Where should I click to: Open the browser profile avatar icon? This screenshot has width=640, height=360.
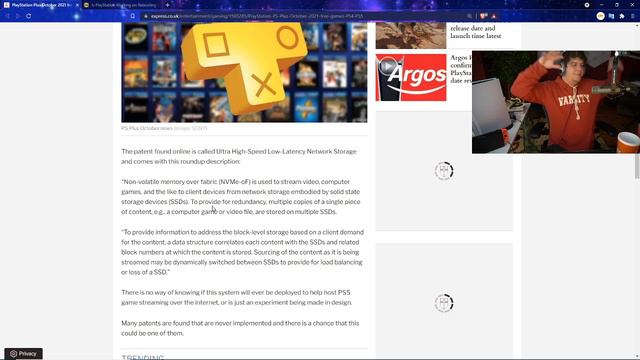tap(600, 16)
